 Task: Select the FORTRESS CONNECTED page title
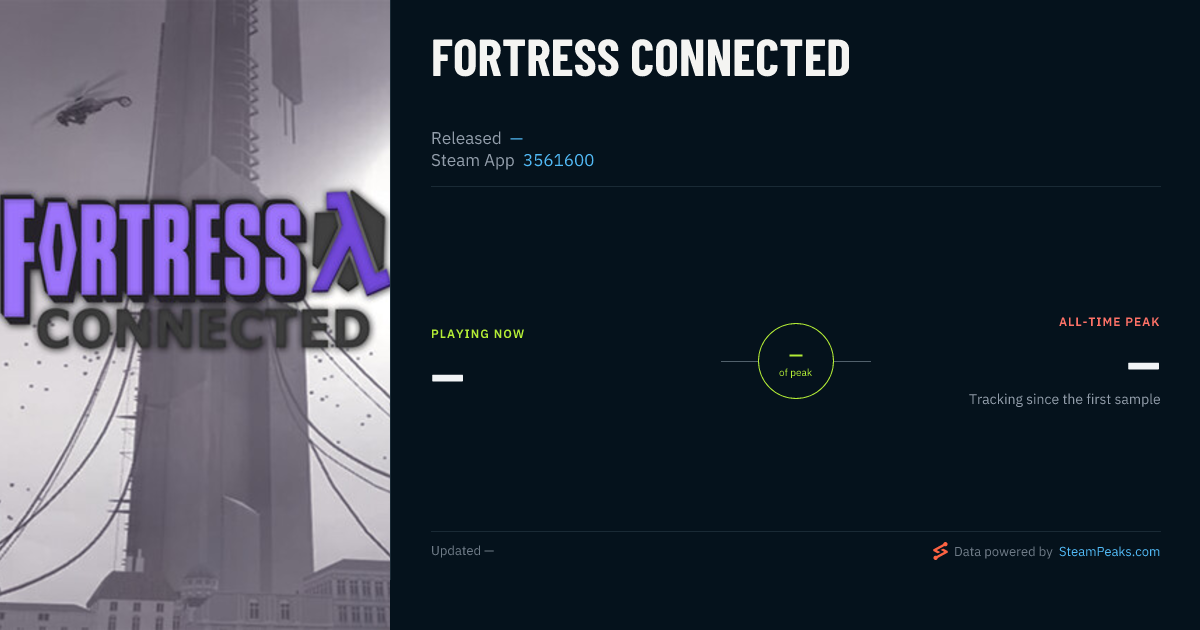[640, 58]
